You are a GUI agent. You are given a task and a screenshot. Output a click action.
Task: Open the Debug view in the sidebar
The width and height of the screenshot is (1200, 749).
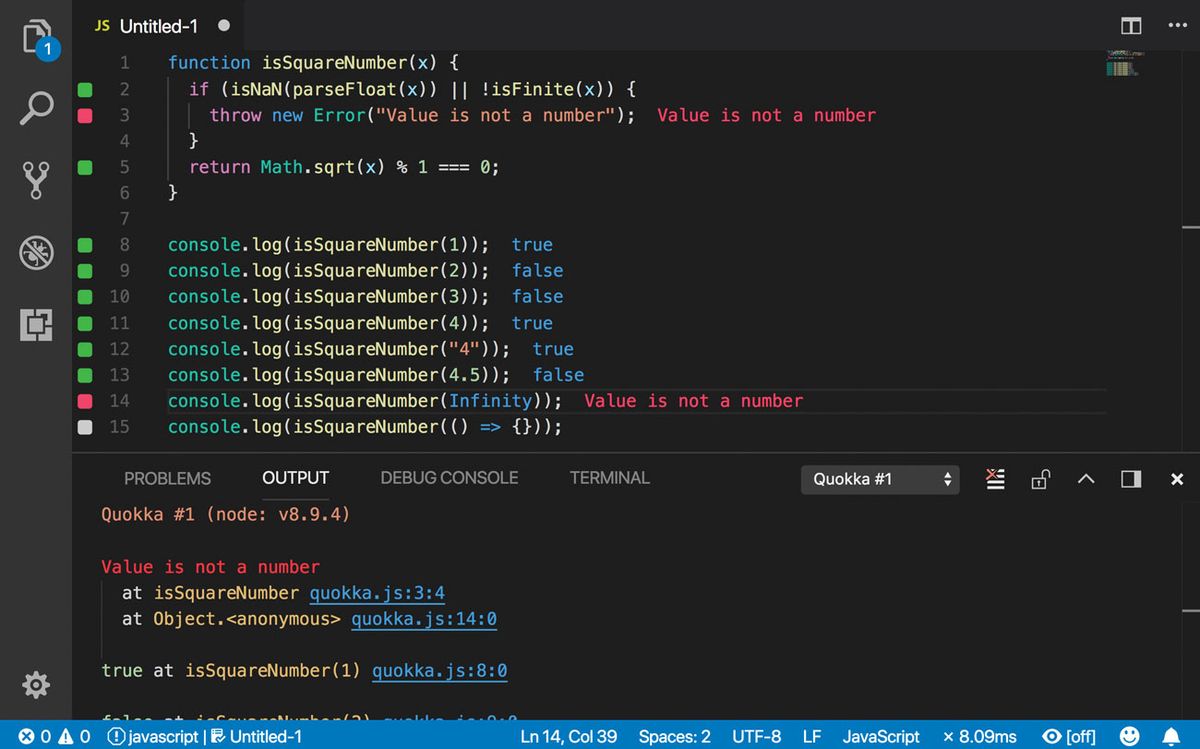click(36, 253)
